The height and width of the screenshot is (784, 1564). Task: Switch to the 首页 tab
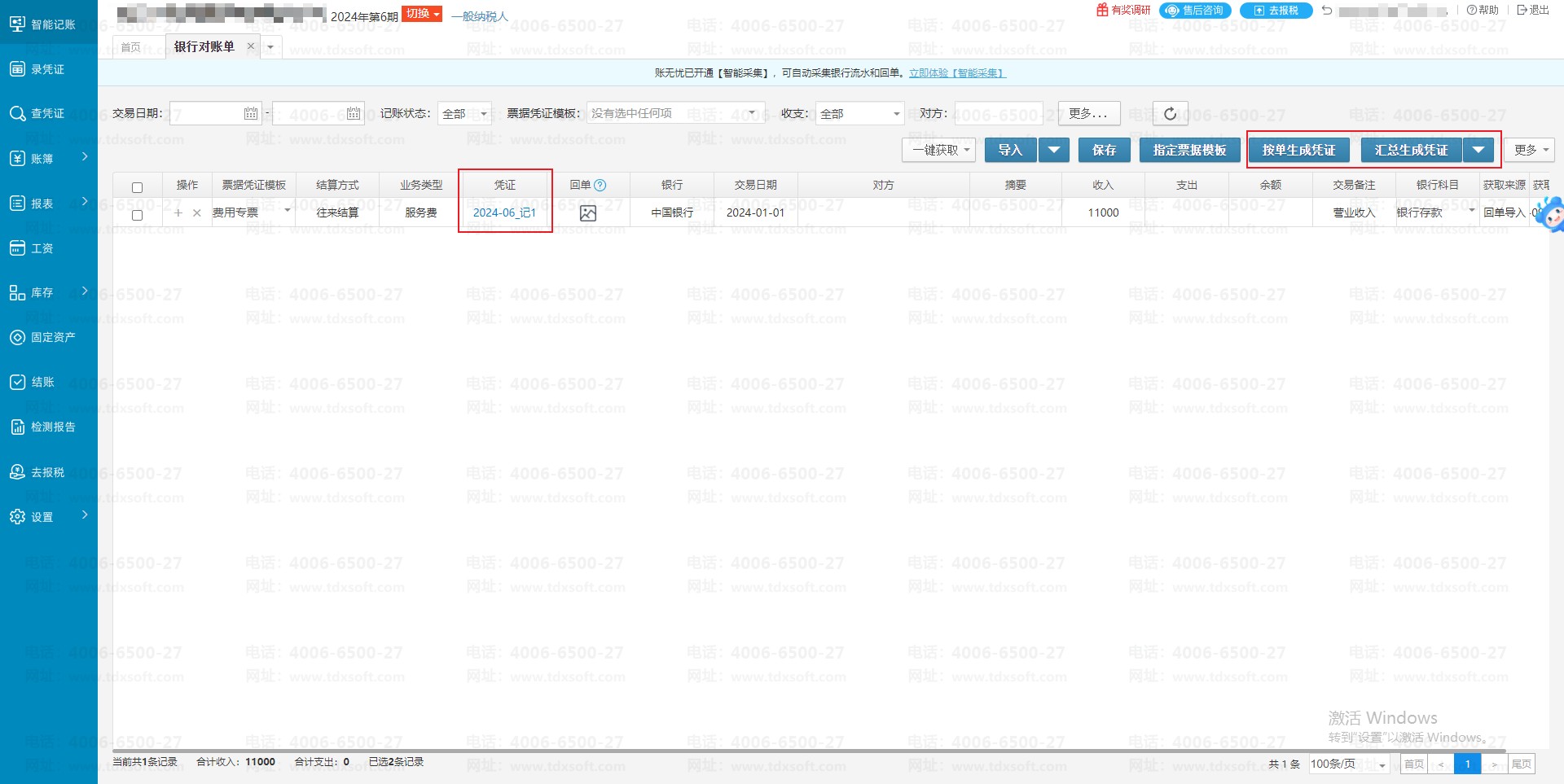tap(130, 47)
